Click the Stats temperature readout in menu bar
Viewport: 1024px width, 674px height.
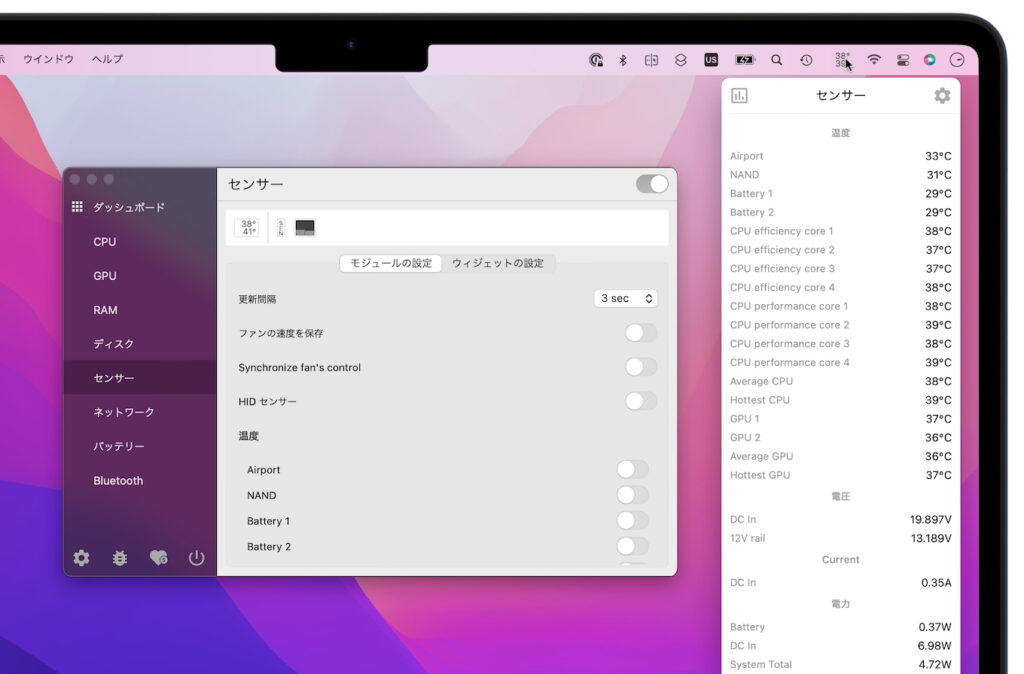841,59
